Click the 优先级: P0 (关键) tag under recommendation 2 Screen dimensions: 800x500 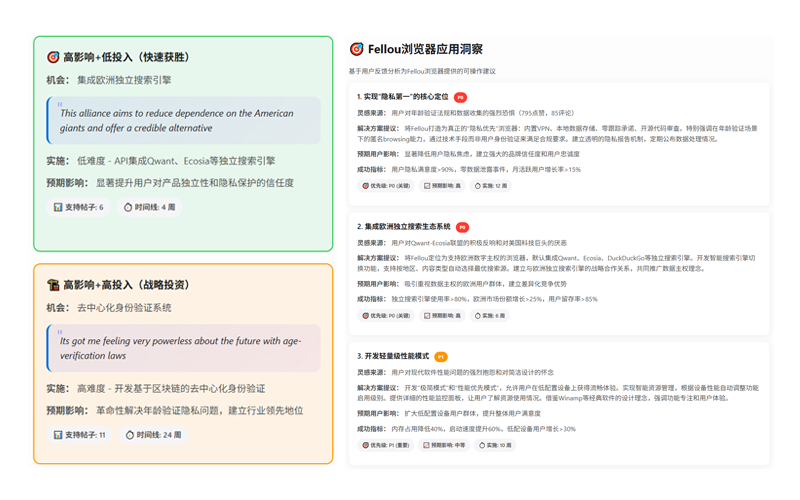pyautogui.click(x=386, y=316)
